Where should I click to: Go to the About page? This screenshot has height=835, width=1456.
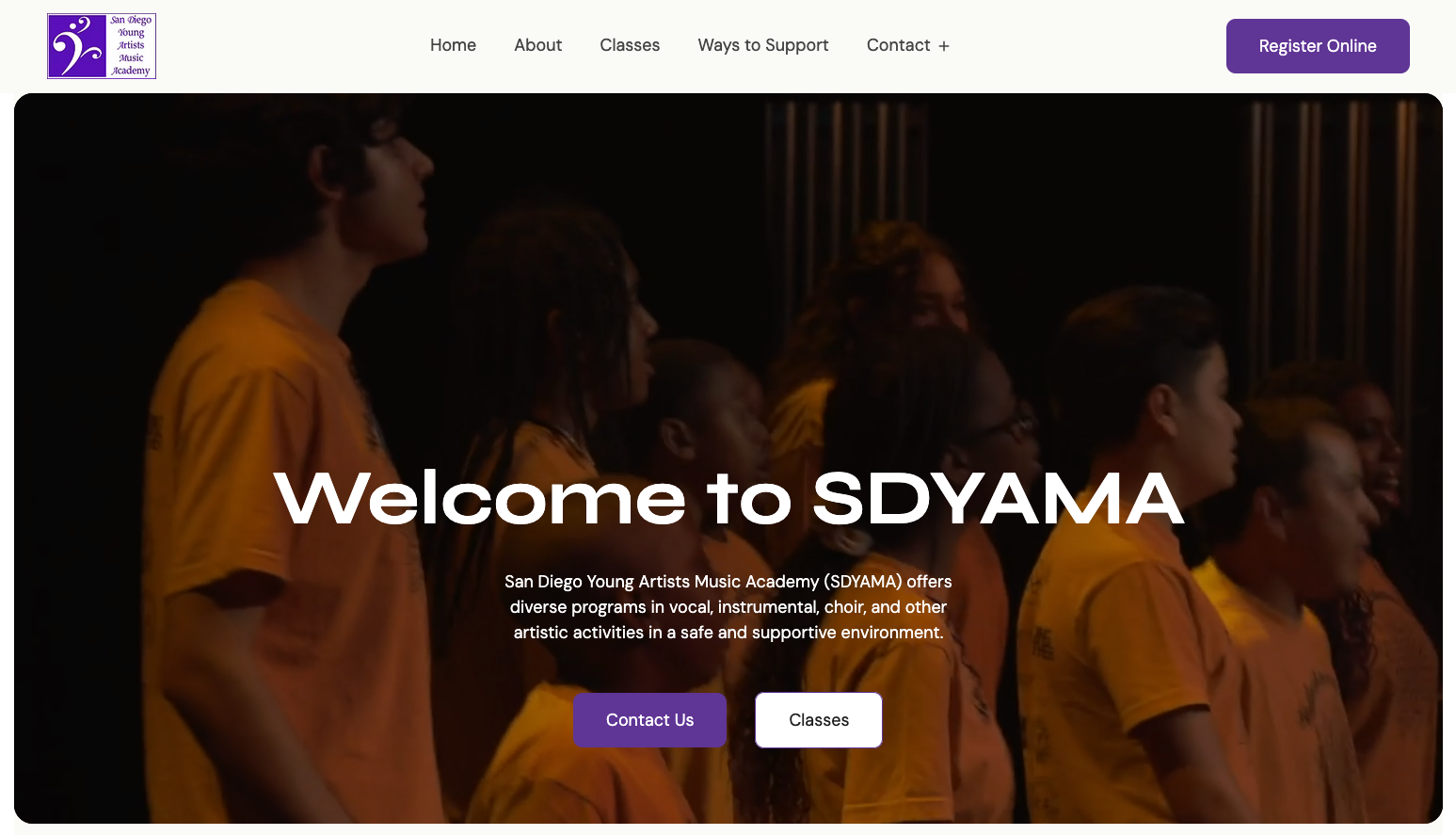(537, 45)
